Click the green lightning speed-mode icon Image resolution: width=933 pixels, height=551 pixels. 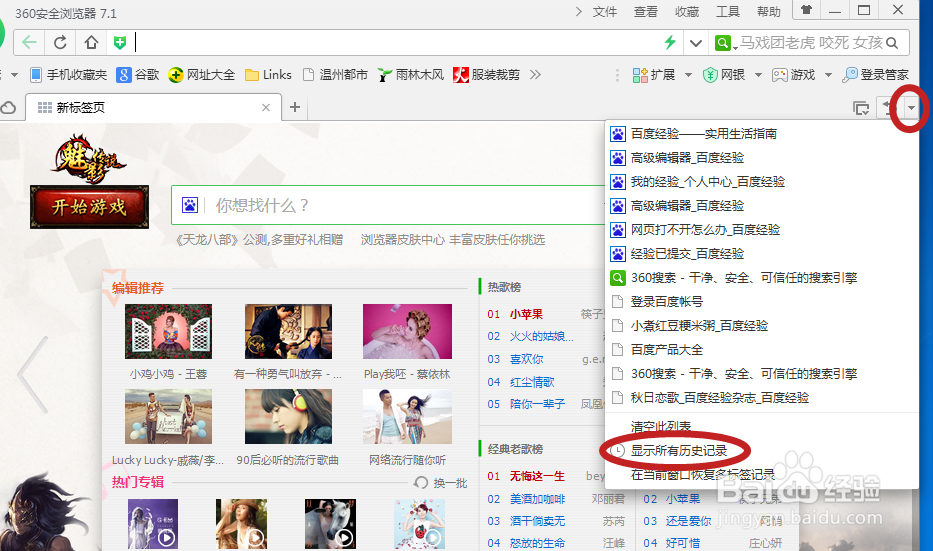670,42
